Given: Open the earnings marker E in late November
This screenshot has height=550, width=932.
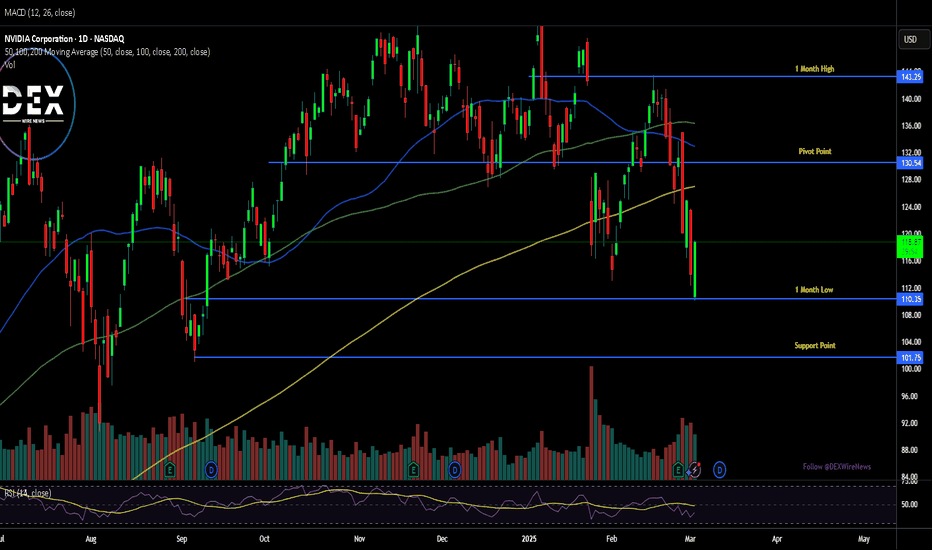Looking at the screenshot, I should click(x=413, y=470).
